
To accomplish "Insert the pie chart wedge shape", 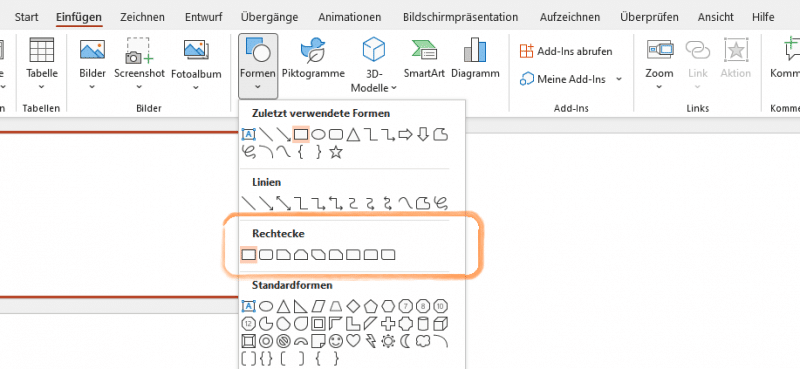I will point(266,324).
